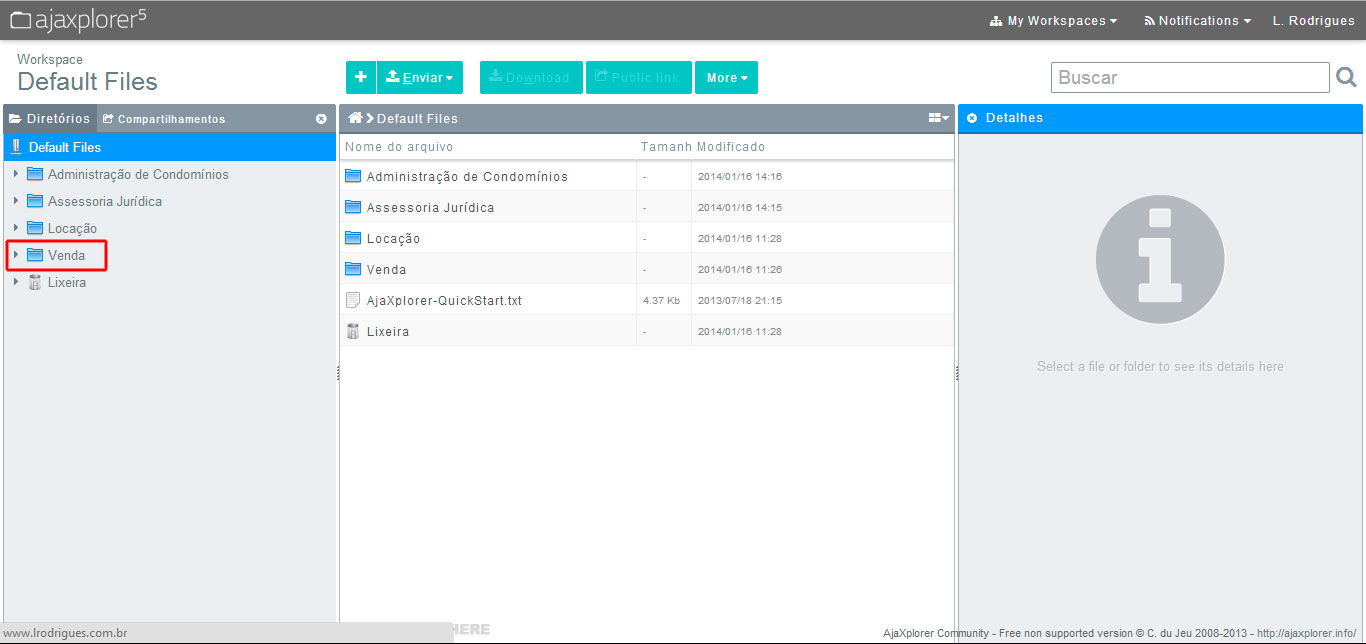1366x644 pixels.
Task: Click the plus (new) toolbar button
Action: pos(361,77)
